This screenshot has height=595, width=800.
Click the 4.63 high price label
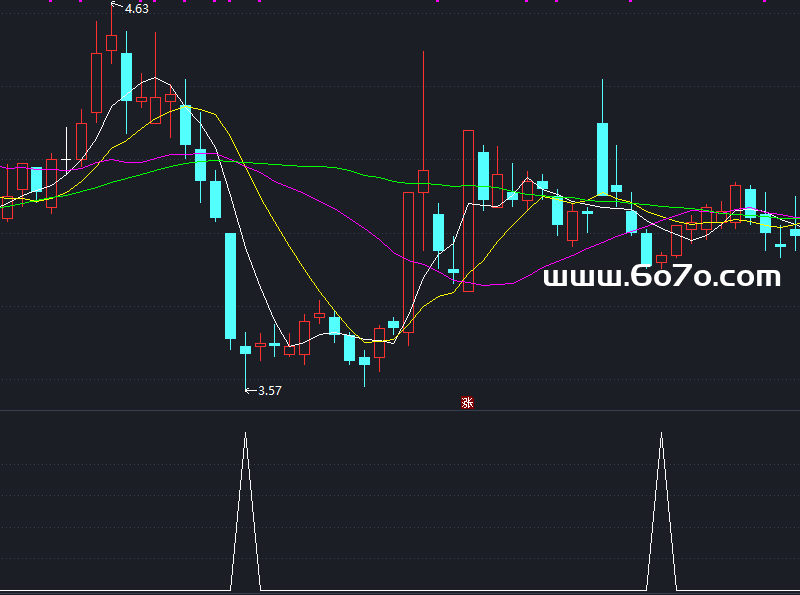coord(137,9)
